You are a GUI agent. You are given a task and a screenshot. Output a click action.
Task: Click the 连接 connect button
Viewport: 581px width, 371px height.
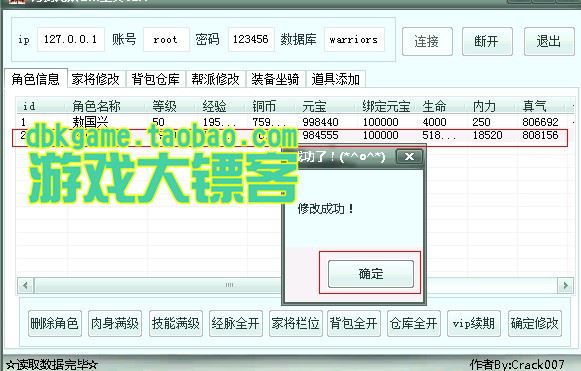[427, 41]
